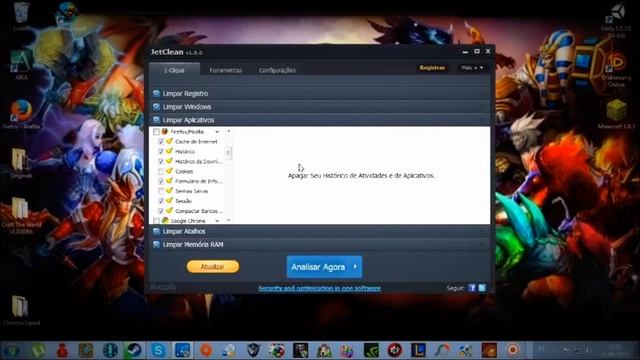Toggle the Firefox/Mozilla group checkbox
The image size is (640, 360).
[156, 132]
